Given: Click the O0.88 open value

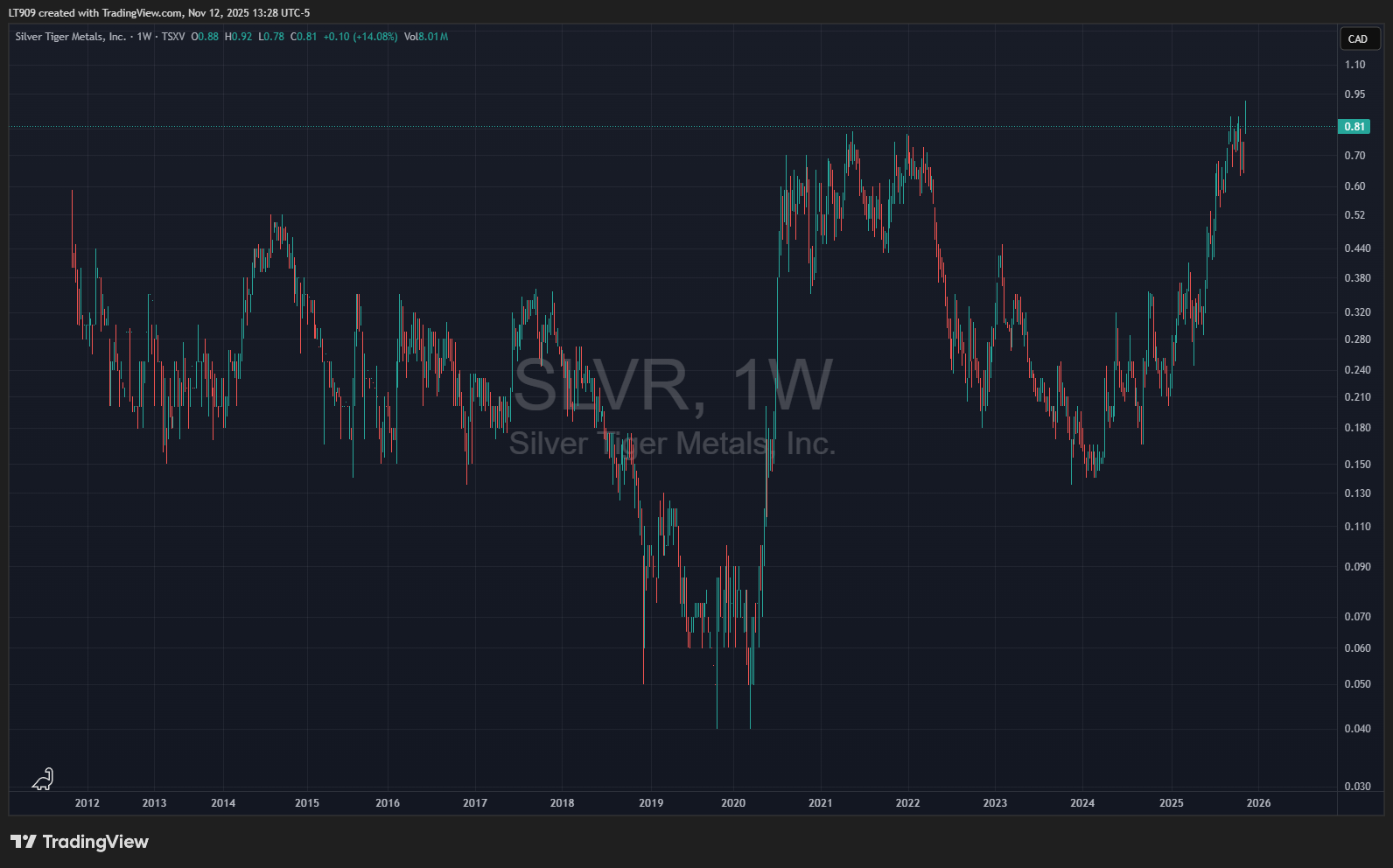Looking at the screenshot, I should coord(205,37).
